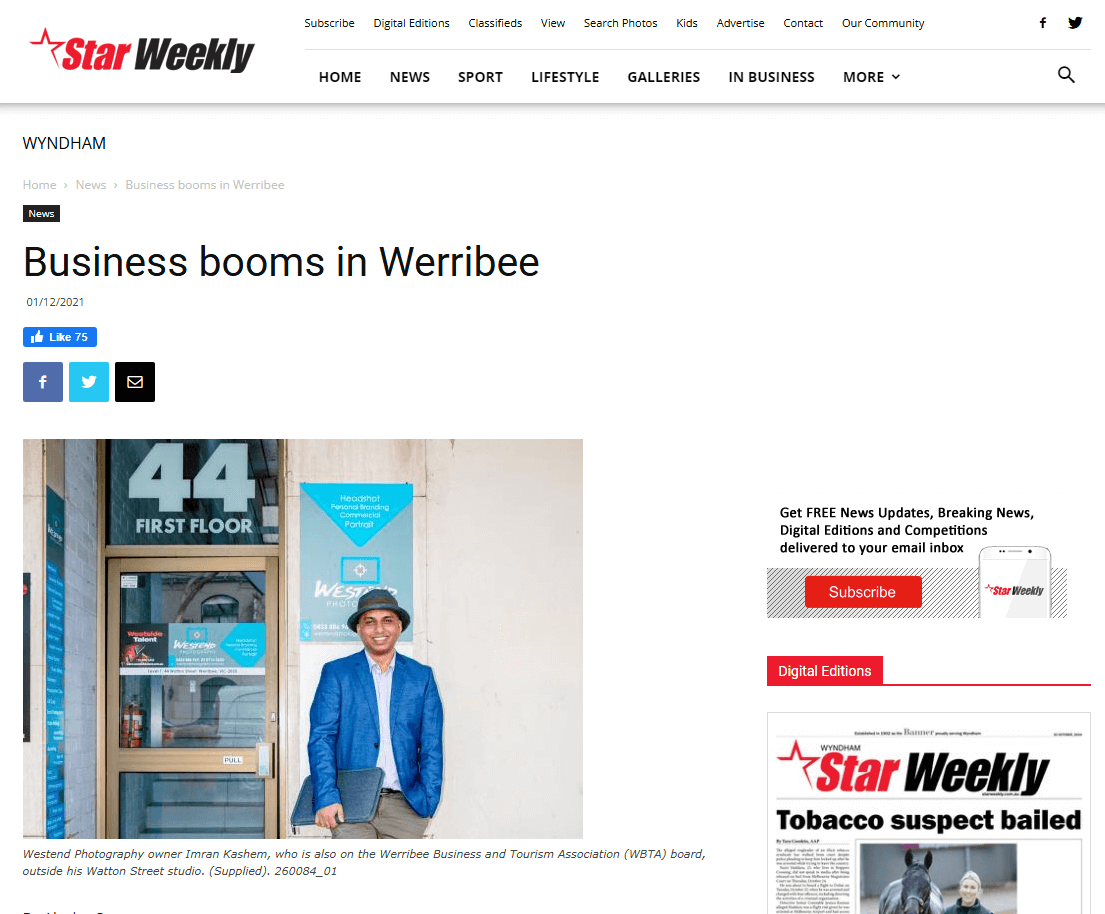Follow the Home breadcrumb link

39,185
